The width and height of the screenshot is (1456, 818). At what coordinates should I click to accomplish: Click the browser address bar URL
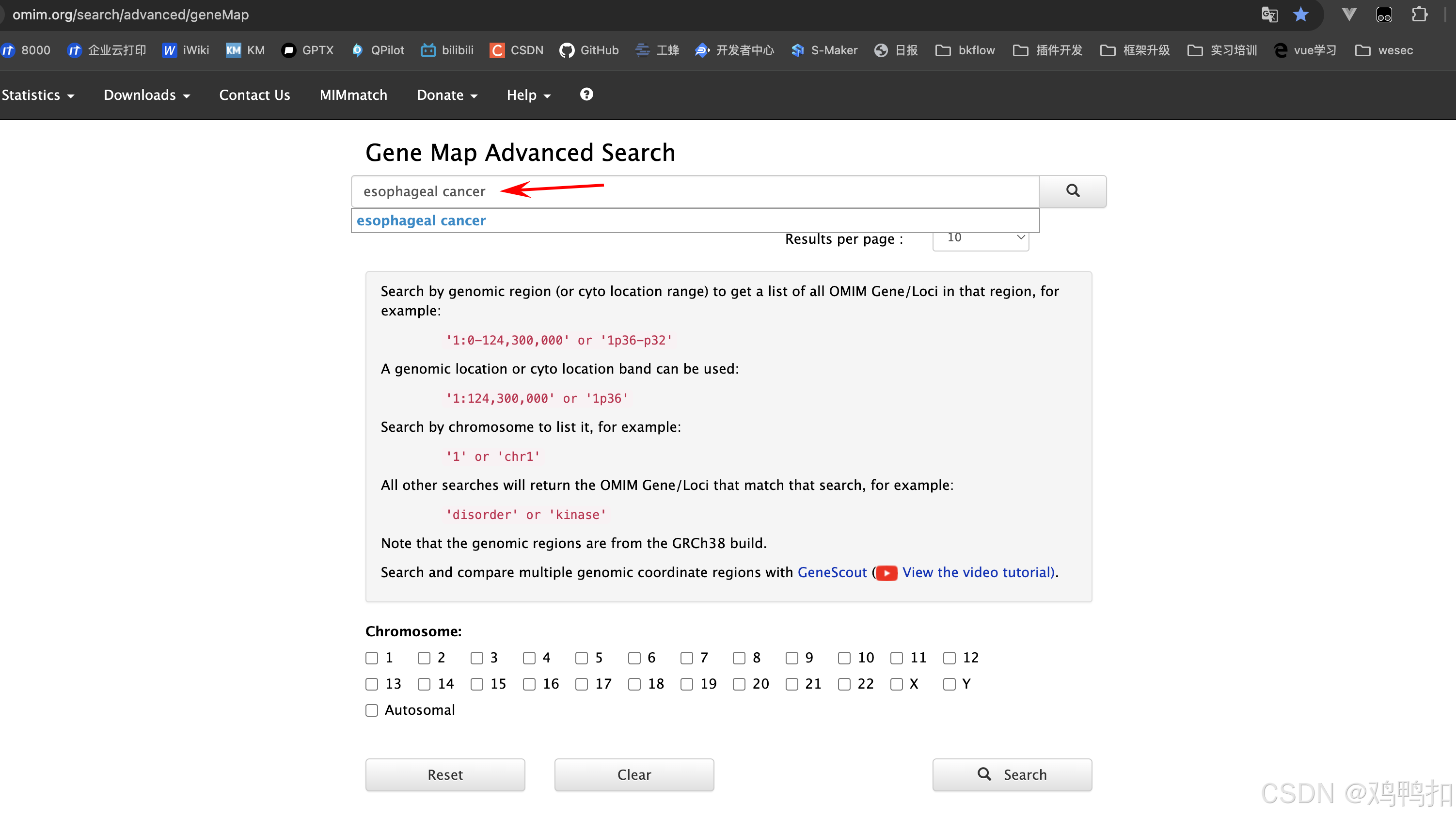tap(130, 15)
